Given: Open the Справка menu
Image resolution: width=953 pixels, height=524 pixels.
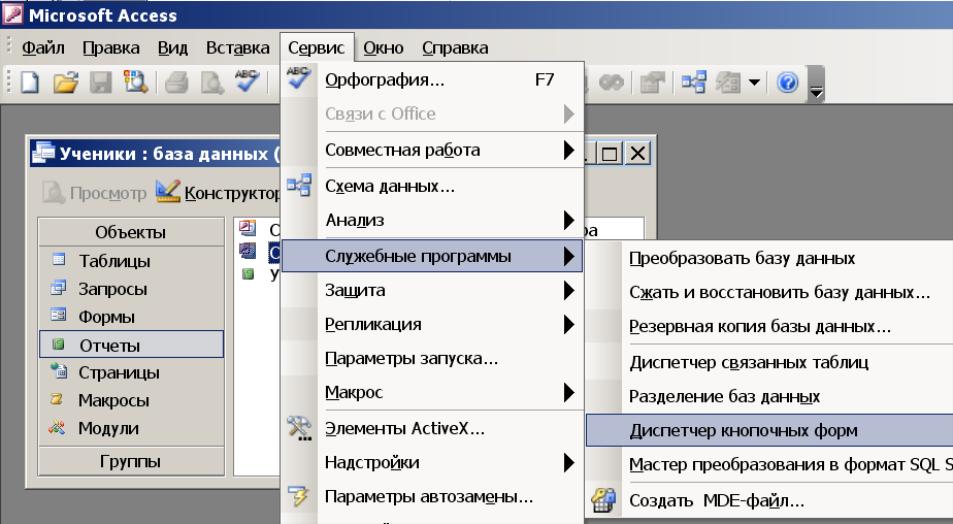Looking at the screenshot, I should (455, 47).
